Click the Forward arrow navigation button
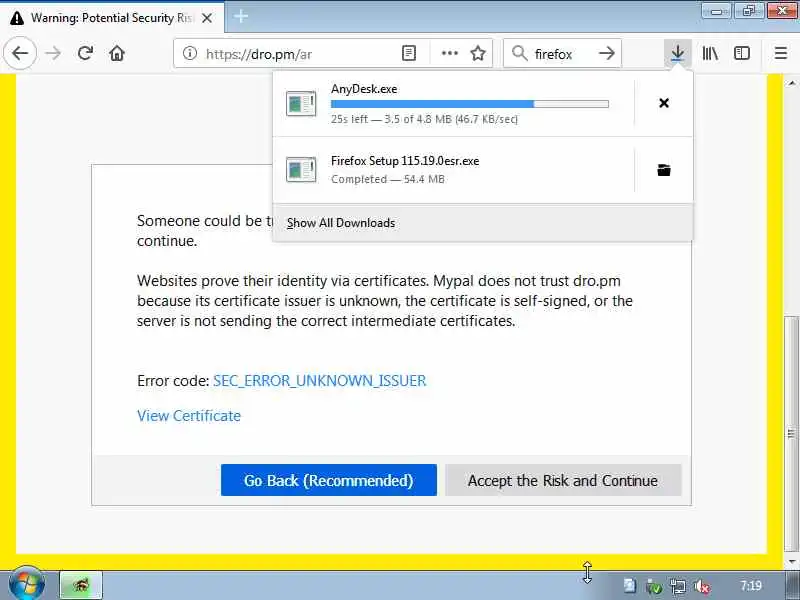This screenshot has width=800, height=600. (53, 53)
